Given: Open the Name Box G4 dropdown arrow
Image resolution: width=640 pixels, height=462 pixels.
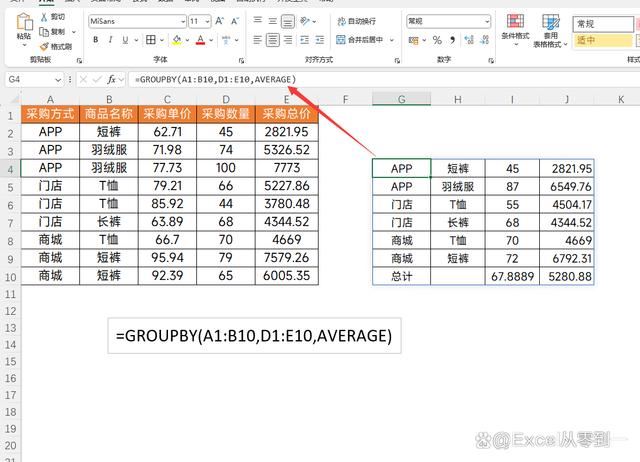Looking at the screenshot, I should [x=58, y=80].
